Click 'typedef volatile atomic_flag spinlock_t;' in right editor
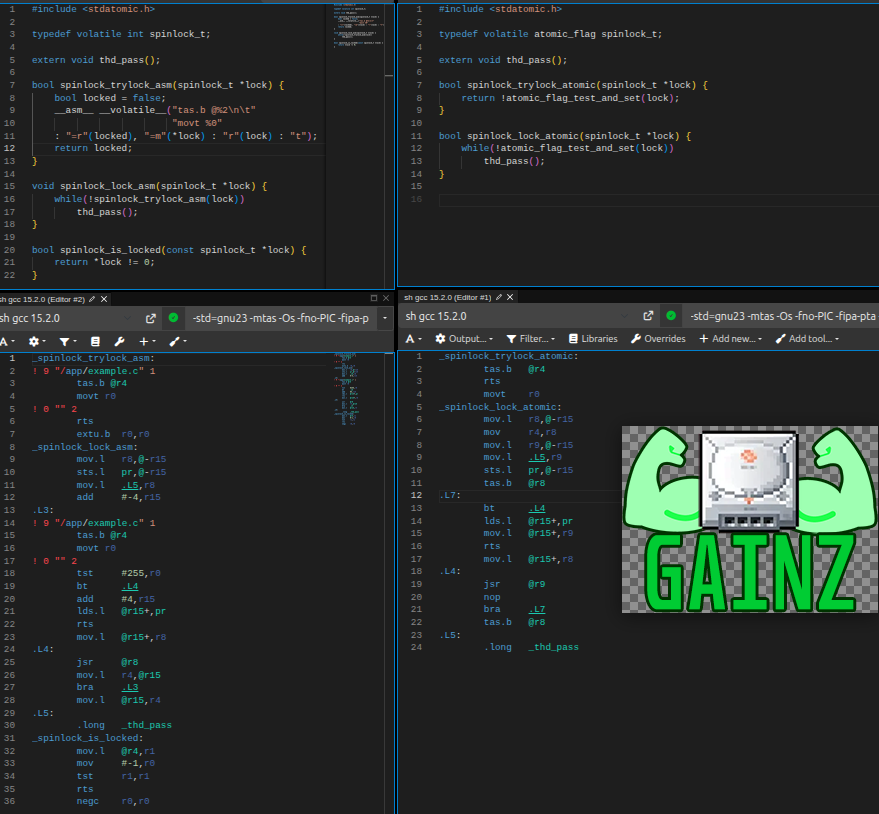The image size is (879, 814). click(x=550, y=34)
